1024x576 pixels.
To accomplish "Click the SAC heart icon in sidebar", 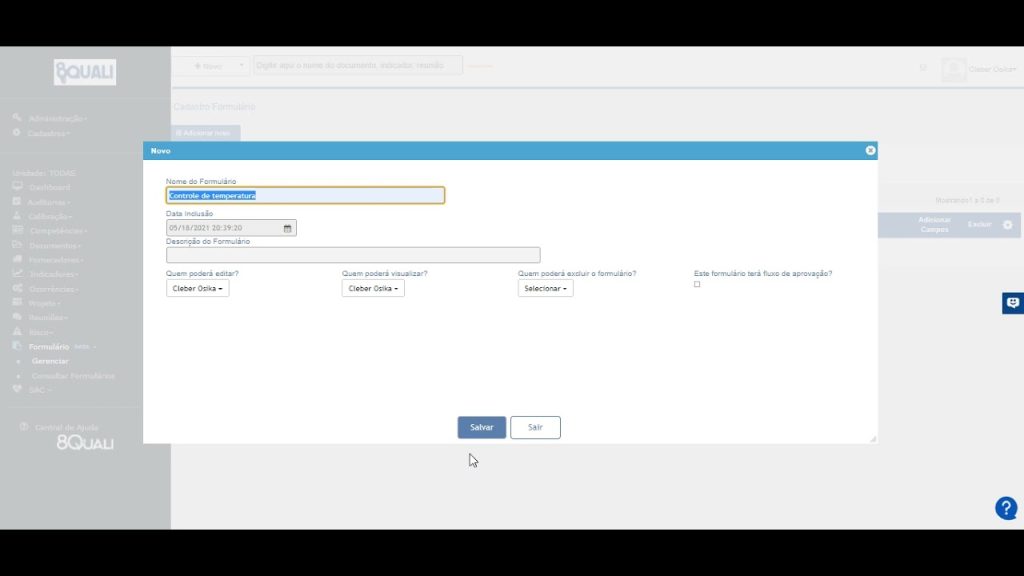I will pos(17,389).
